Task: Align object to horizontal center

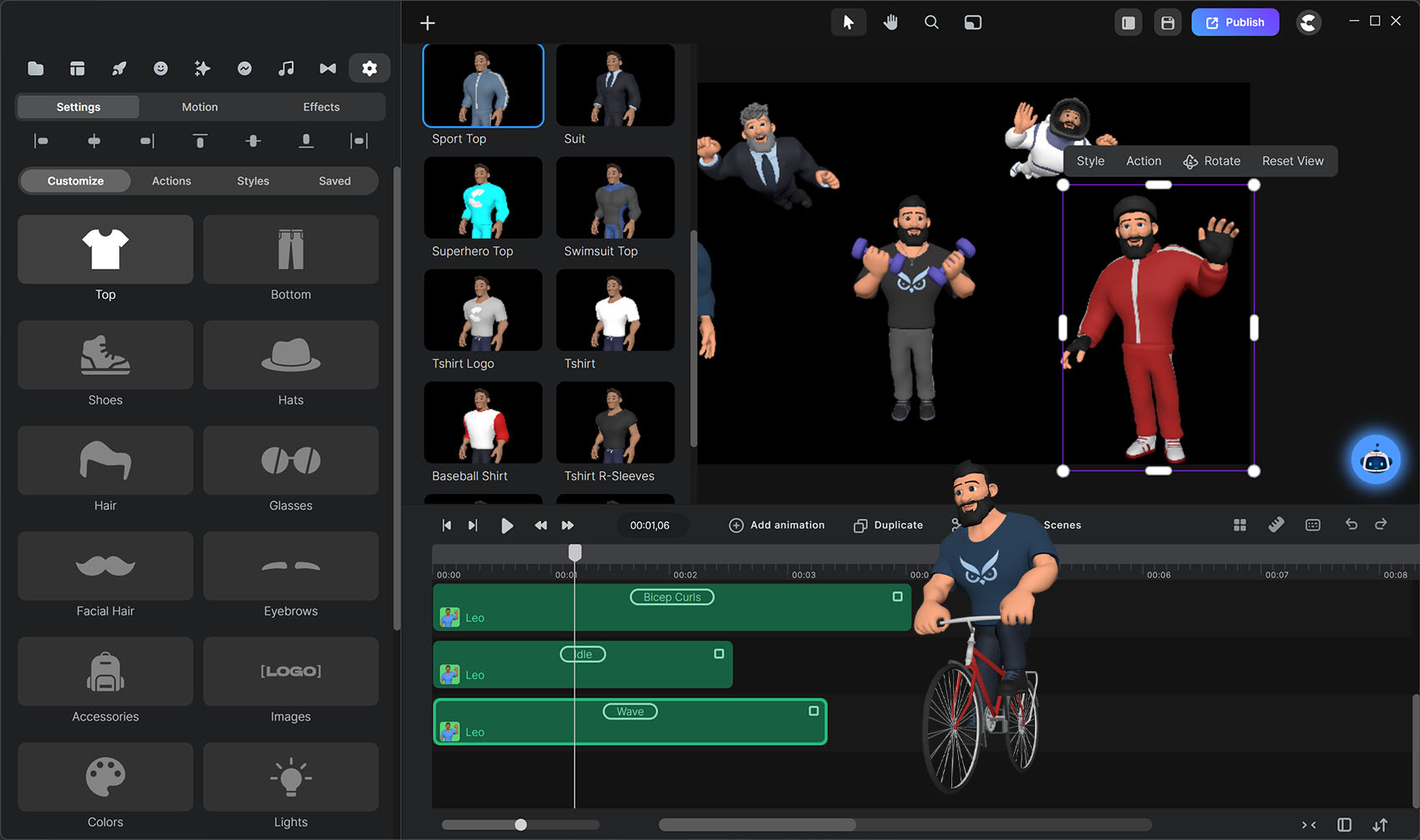Action: (94, 141)
